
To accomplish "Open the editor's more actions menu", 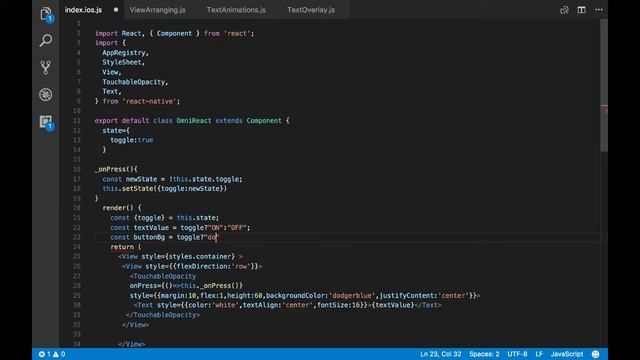I will point(598,10).
